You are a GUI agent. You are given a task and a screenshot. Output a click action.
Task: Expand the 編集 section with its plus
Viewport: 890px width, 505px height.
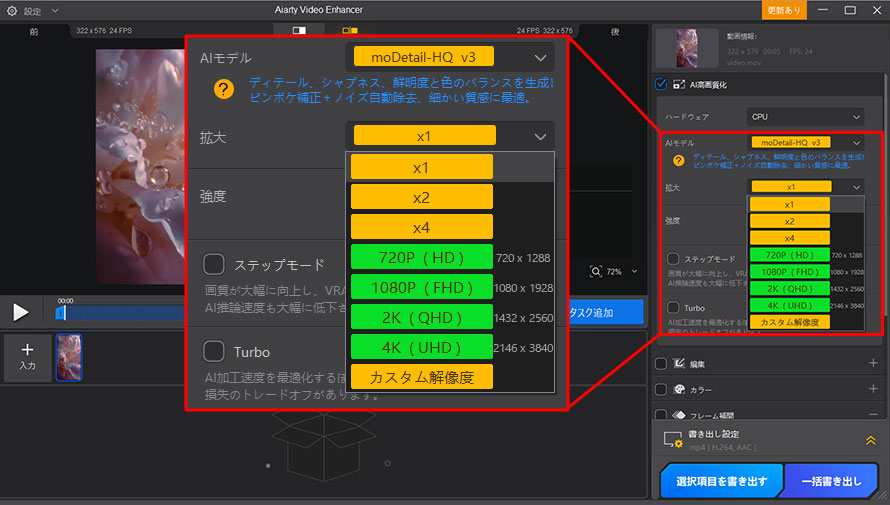pyautogui.click(x=873, y=363)
